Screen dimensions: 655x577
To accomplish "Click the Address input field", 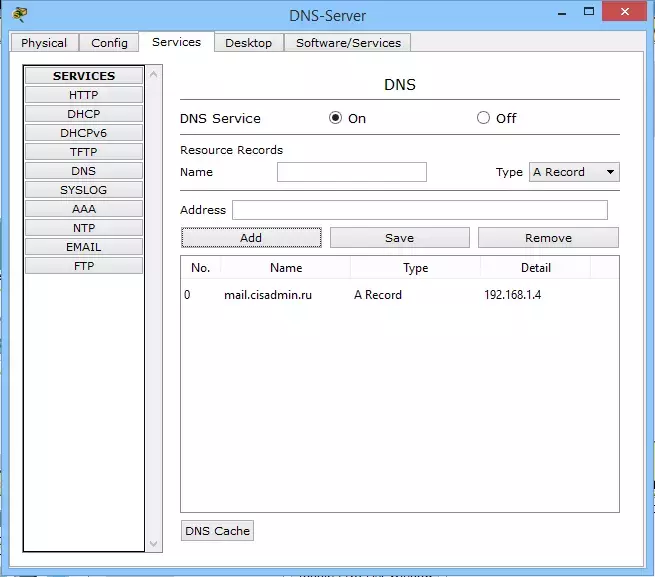I will [x=420, y=210].
